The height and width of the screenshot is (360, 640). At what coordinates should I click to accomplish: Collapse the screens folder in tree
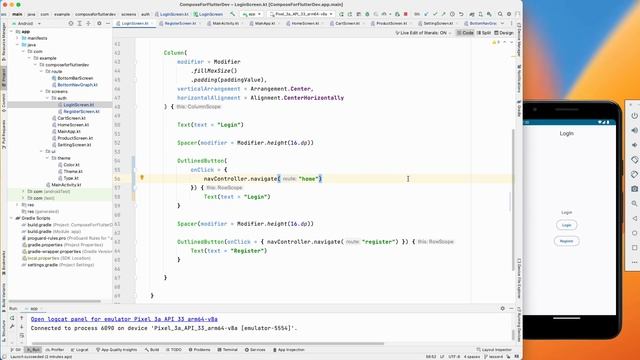click(42, 91)
